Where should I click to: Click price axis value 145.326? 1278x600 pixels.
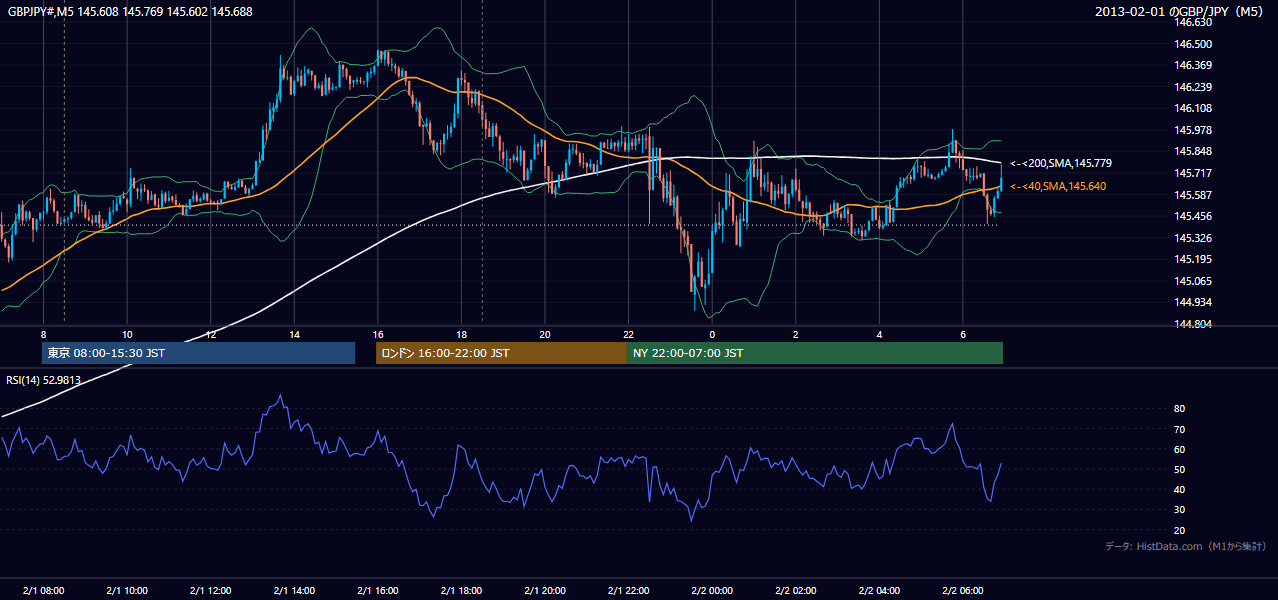1193,238
